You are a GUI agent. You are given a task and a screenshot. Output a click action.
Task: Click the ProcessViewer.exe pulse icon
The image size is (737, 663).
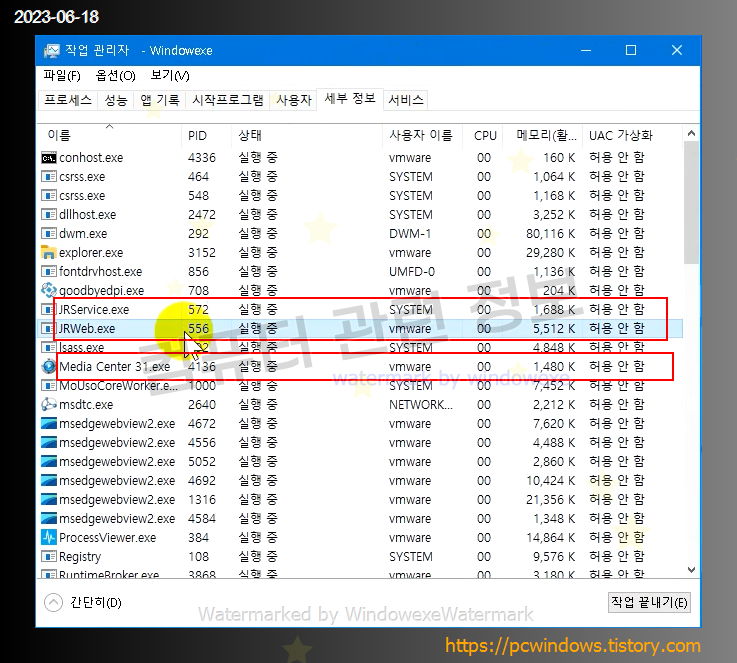coord(49,538)
